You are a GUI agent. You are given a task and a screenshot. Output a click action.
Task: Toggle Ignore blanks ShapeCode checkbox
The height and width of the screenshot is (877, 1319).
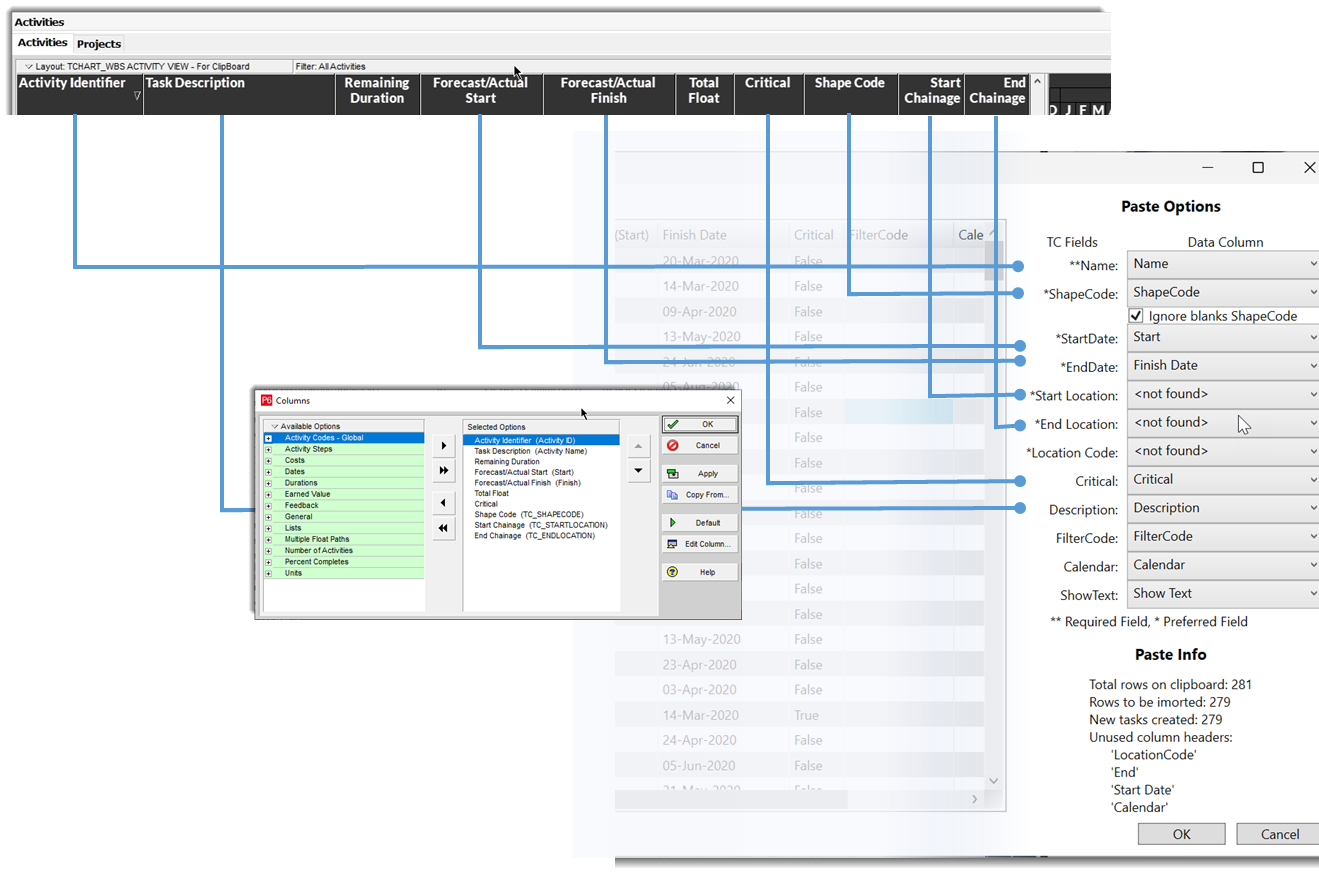[1136, 316]
